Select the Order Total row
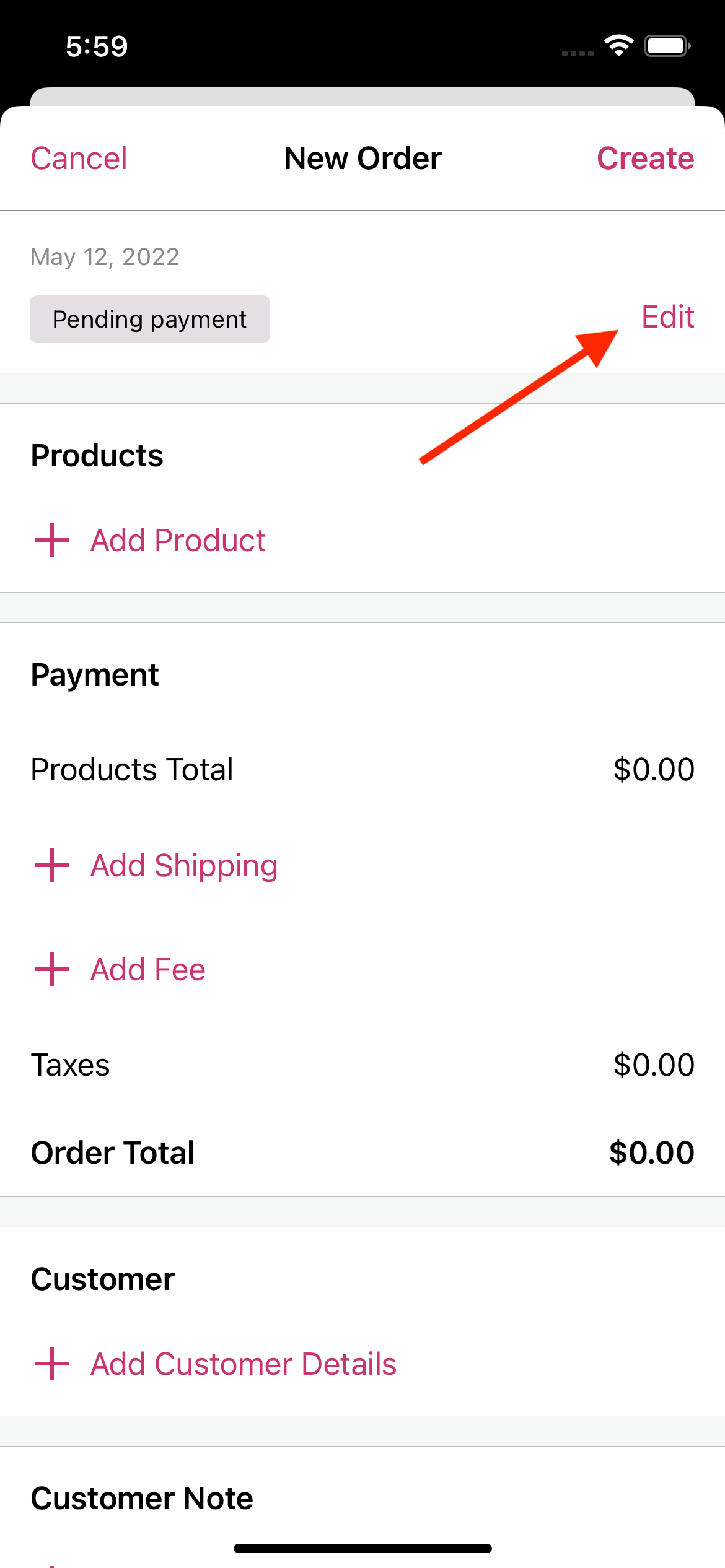This screenshot has height=1568, width=725. coord(362,1152)
